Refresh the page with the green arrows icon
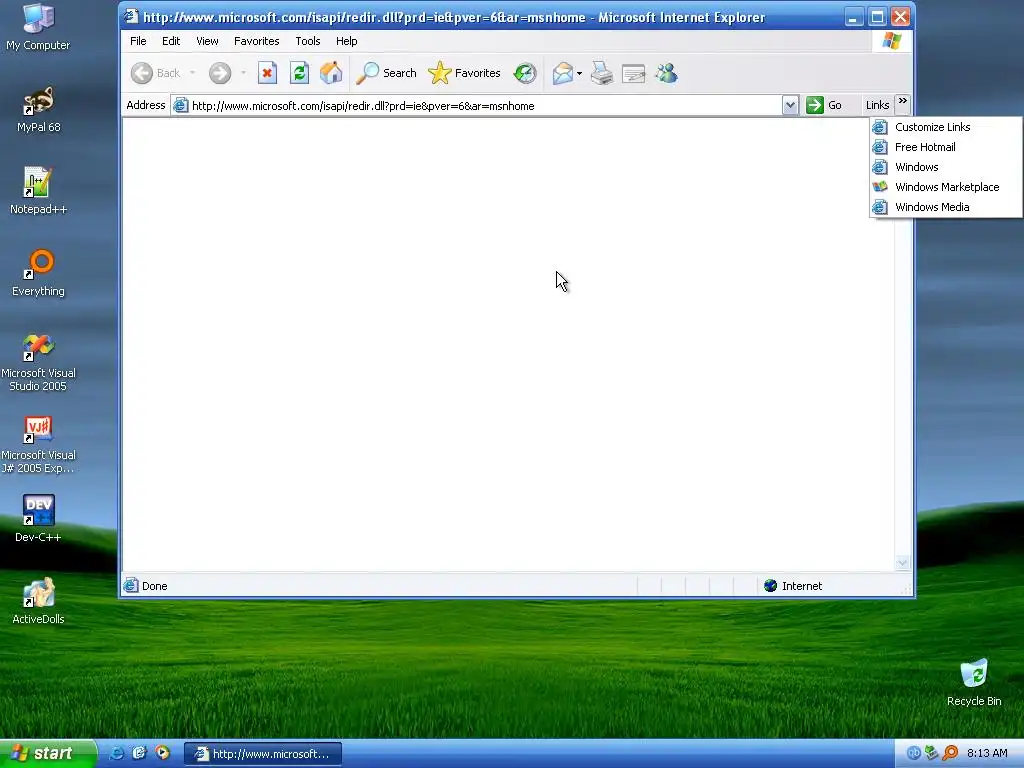The width and height of the screenshot is (1024, 768). pos(299,73)
